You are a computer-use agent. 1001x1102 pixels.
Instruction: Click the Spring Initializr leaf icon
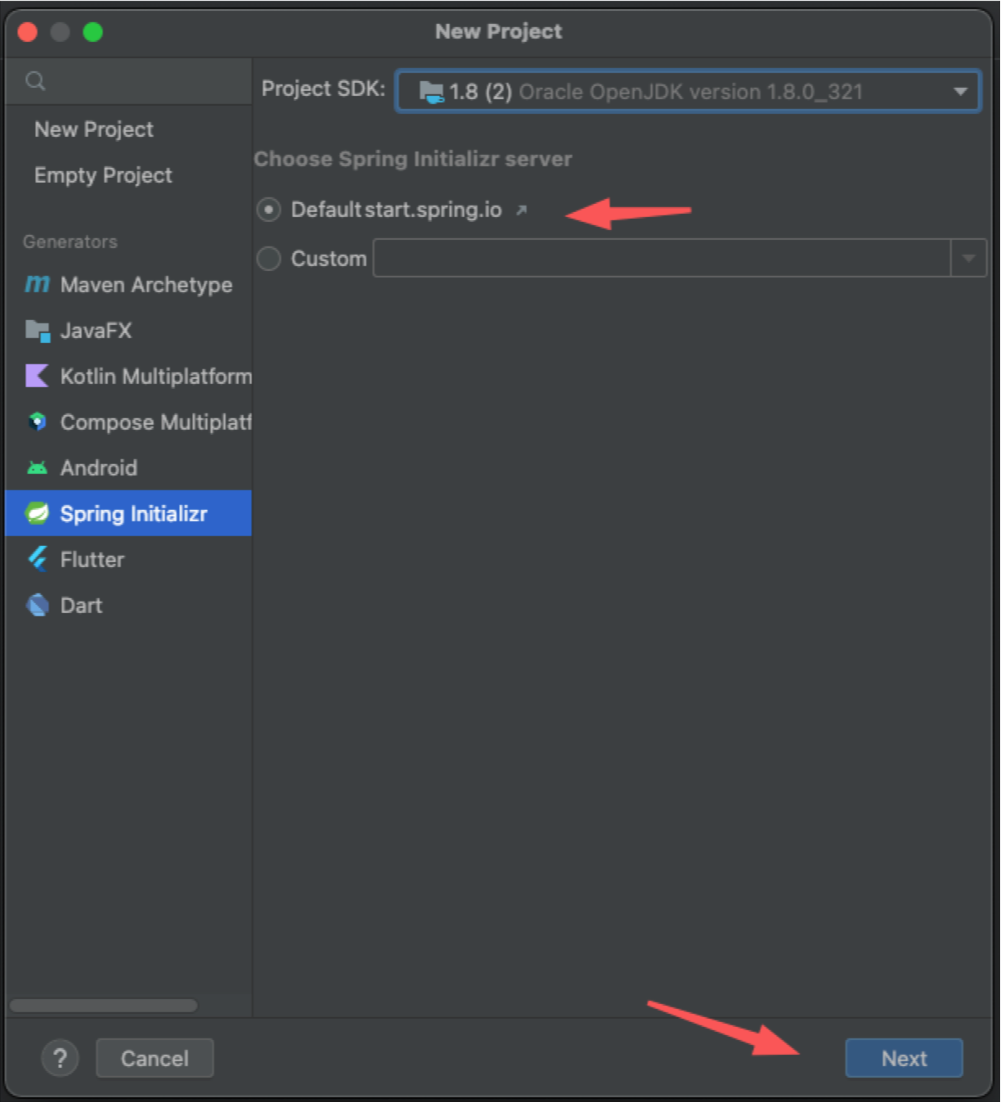click(36, 513)
